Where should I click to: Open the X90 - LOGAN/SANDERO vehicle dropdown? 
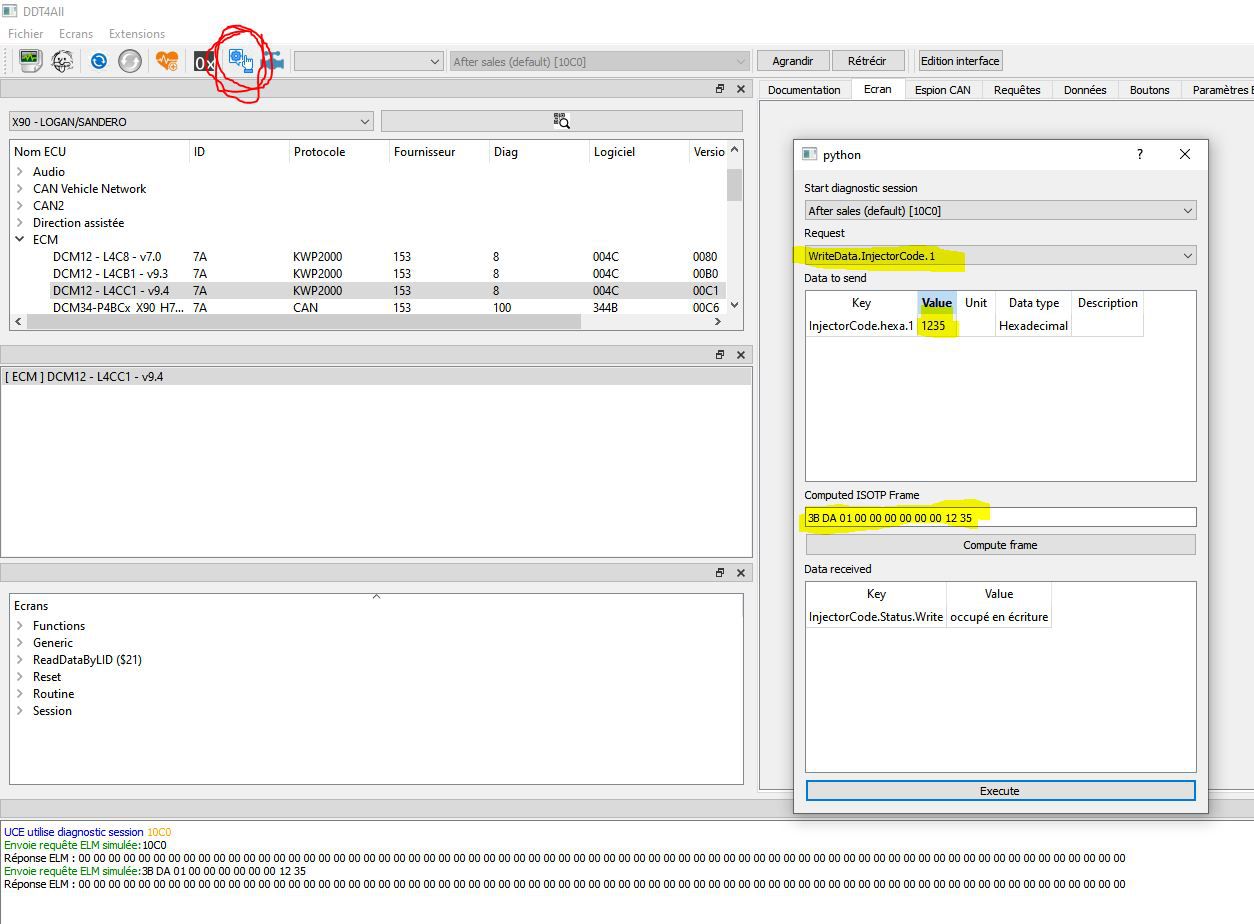pyautogui.click(x=190, y=122)
